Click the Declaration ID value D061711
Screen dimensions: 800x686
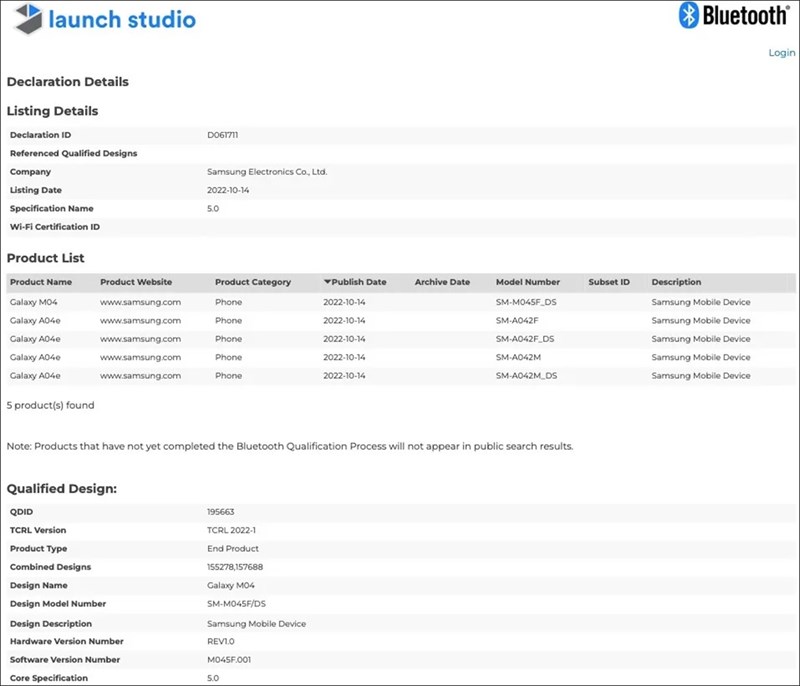tap(222, 135)
